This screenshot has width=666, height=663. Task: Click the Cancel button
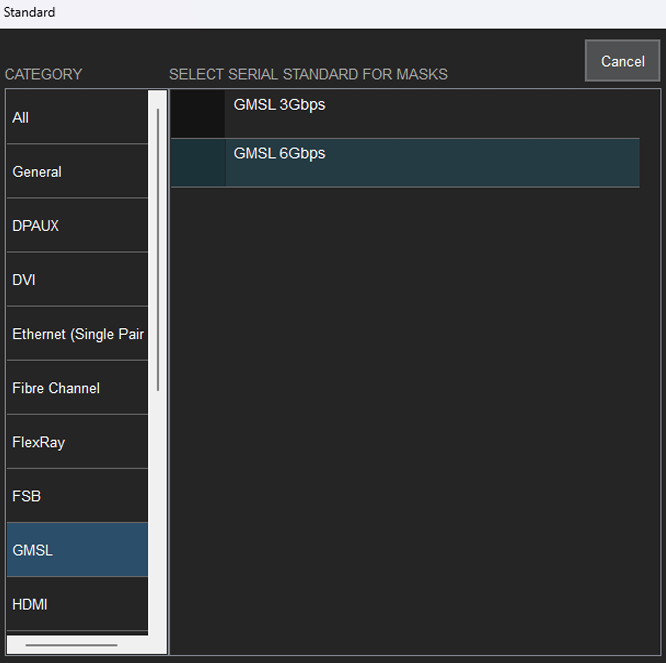point(622,61)
